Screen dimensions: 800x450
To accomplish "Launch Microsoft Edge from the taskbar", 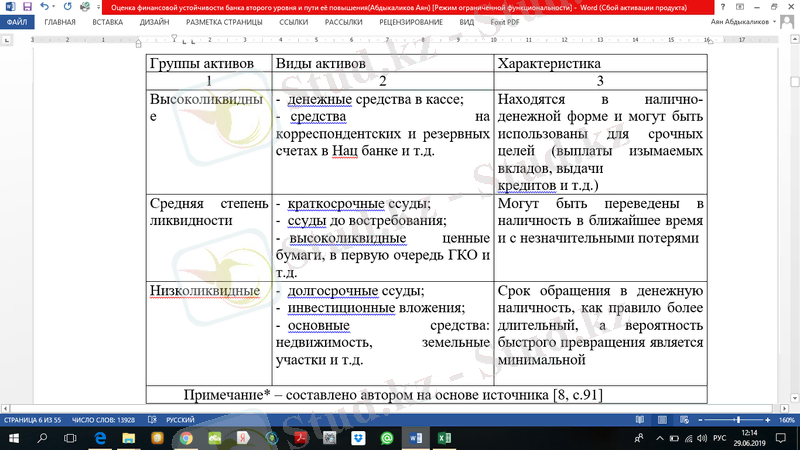I will [x=100, y=438].
